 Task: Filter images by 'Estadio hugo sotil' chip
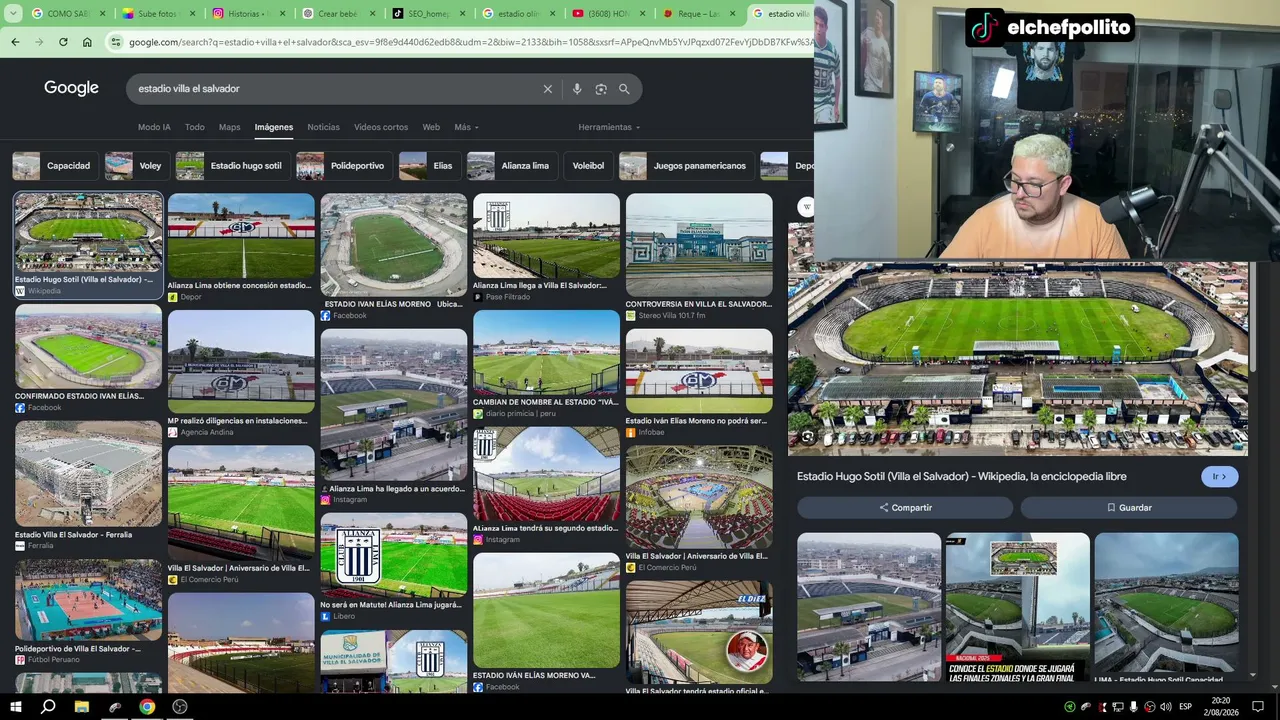[232, 166]
